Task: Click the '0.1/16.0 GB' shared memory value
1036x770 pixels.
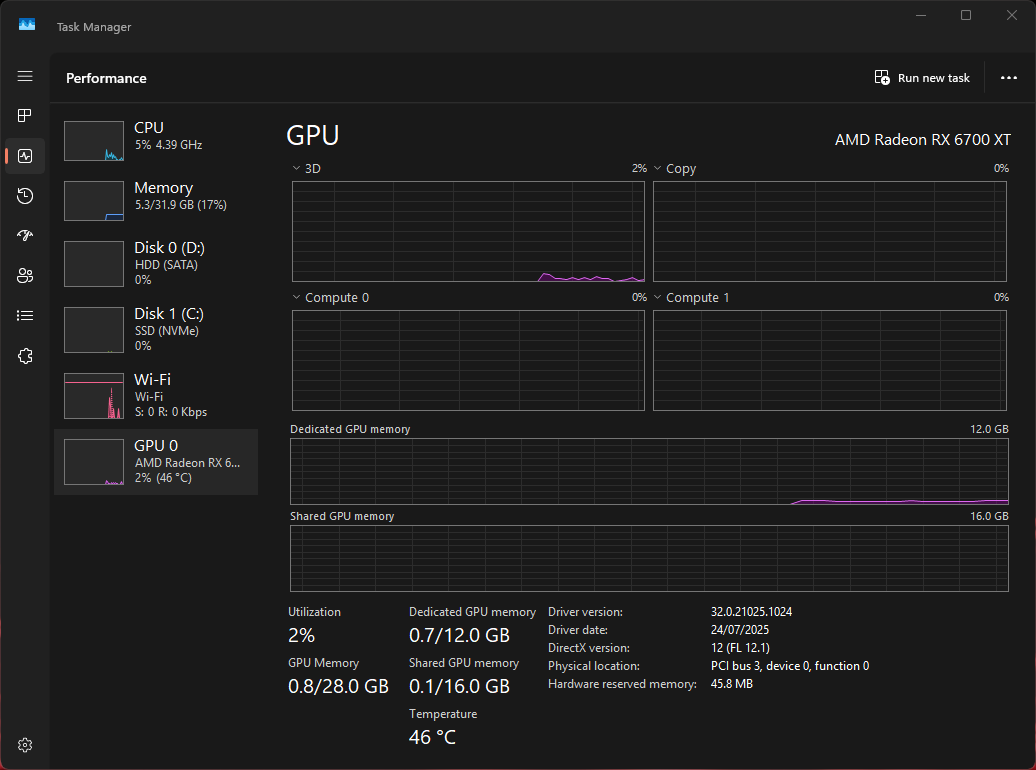Action: tap(459, 686)
